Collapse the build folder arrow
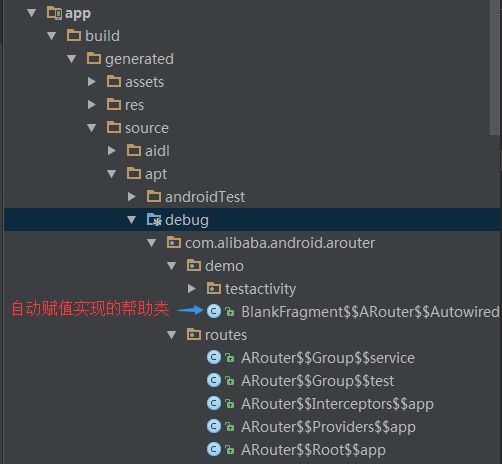 point(52,36)
